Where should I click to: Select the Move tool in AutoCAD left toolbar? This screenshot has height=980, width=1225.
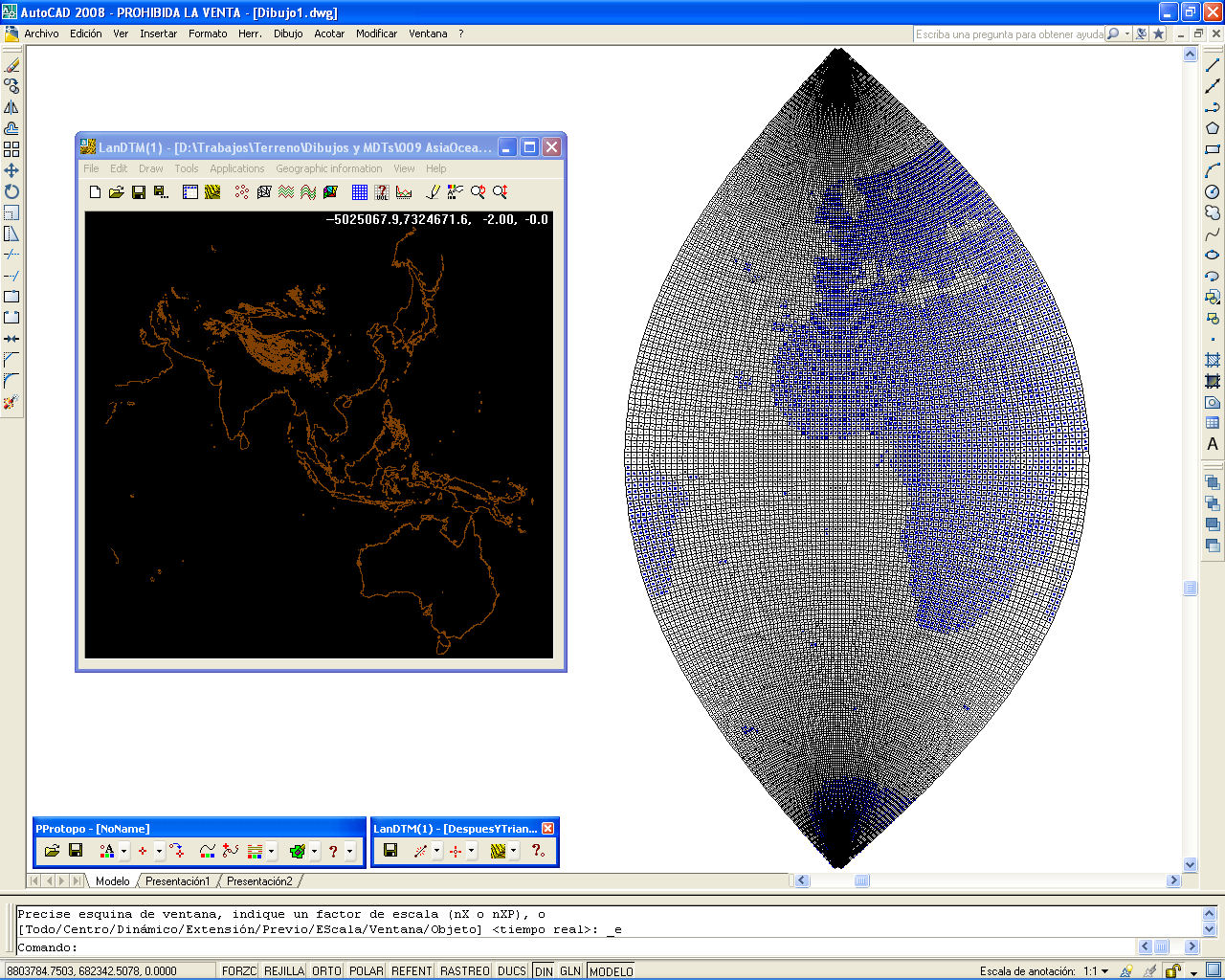pyautogui.click(x=11, y=170)
